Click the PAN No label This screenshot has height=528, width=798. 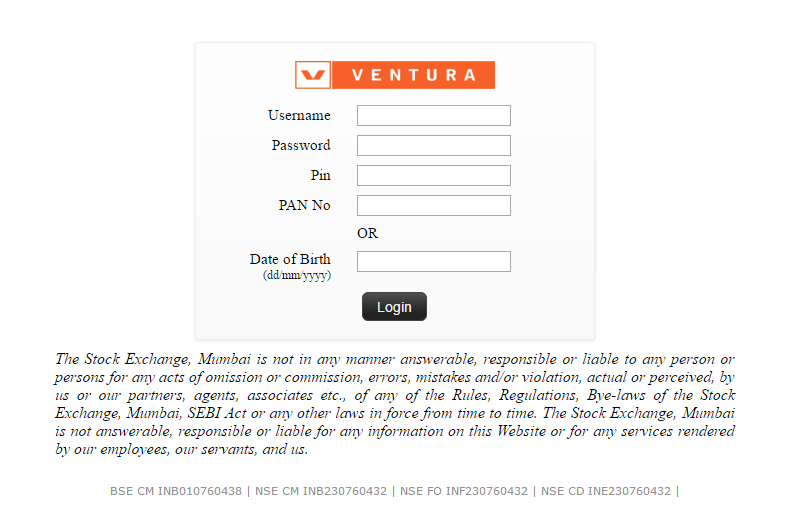(304, 206)
